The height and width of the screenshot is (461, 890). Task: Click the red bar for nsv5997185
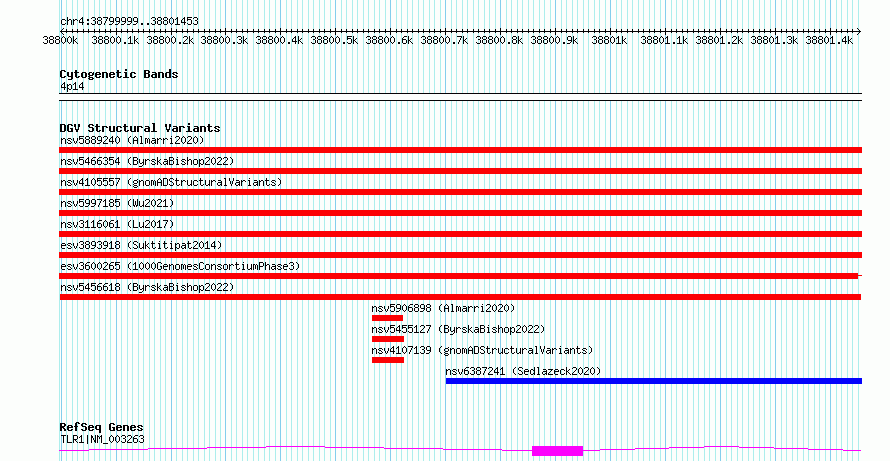click(x=461, y=213)
